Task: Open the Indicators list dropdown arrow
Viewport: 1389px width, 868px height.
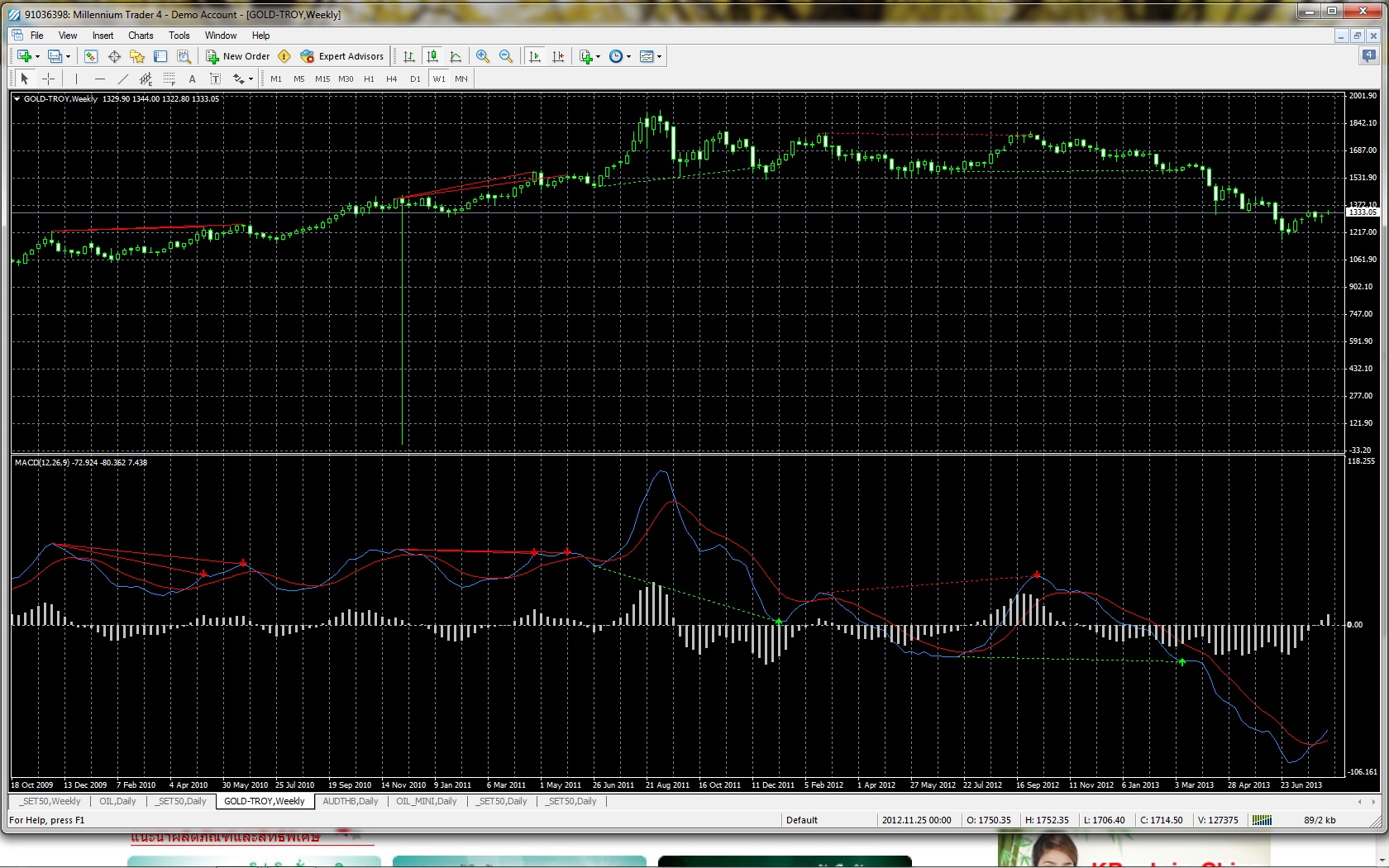Action: coord(598,56)
